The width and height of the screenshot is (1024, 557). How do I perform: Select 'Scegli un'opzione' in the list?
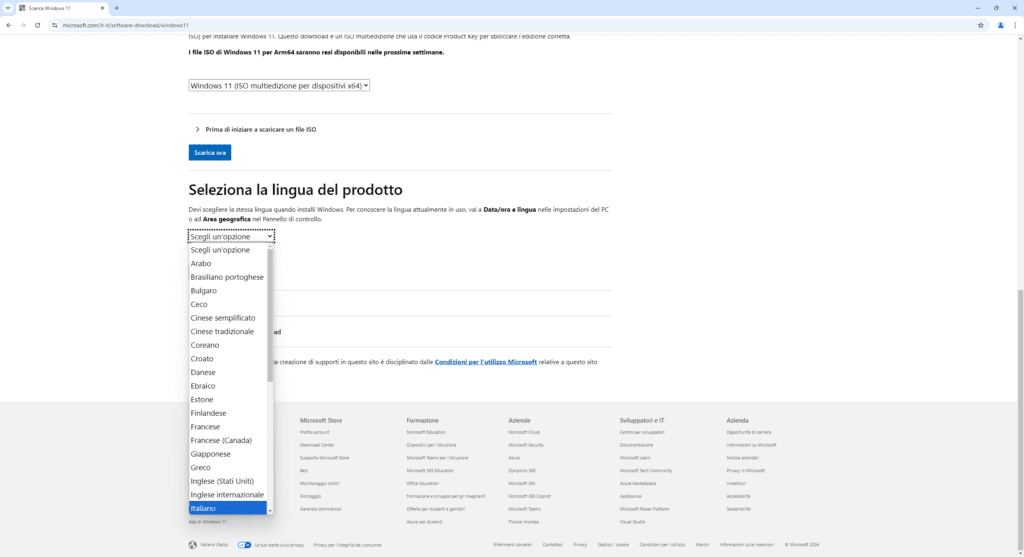[x=228, y=250]
